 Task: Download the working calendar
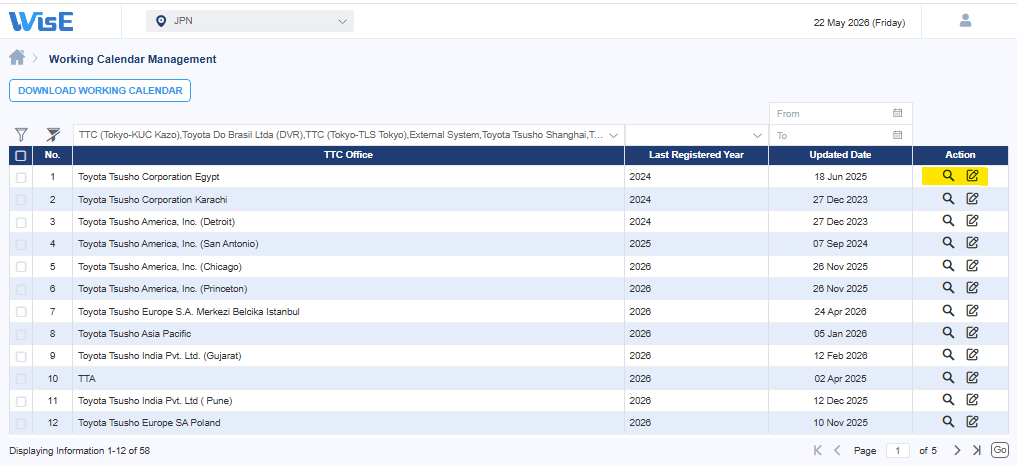pyautogui.click(x=100, y=91)
